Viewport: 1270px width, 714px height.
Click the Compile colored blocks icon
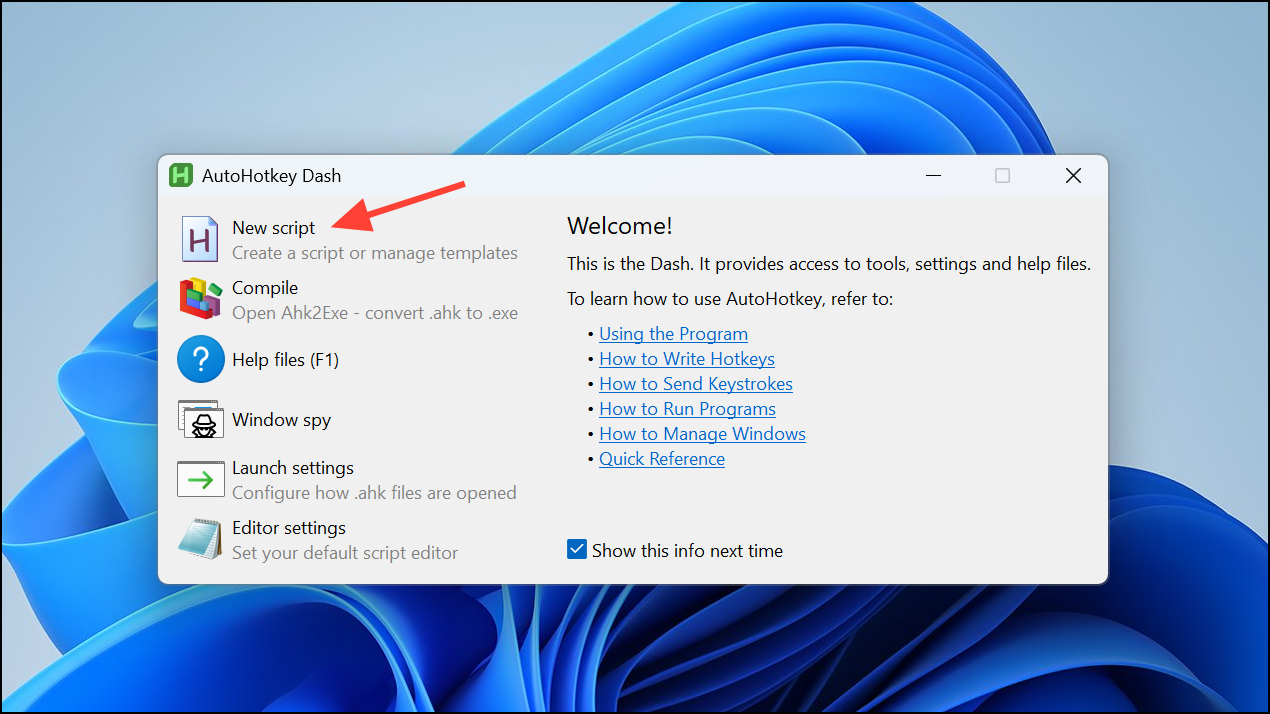[200, 299]
